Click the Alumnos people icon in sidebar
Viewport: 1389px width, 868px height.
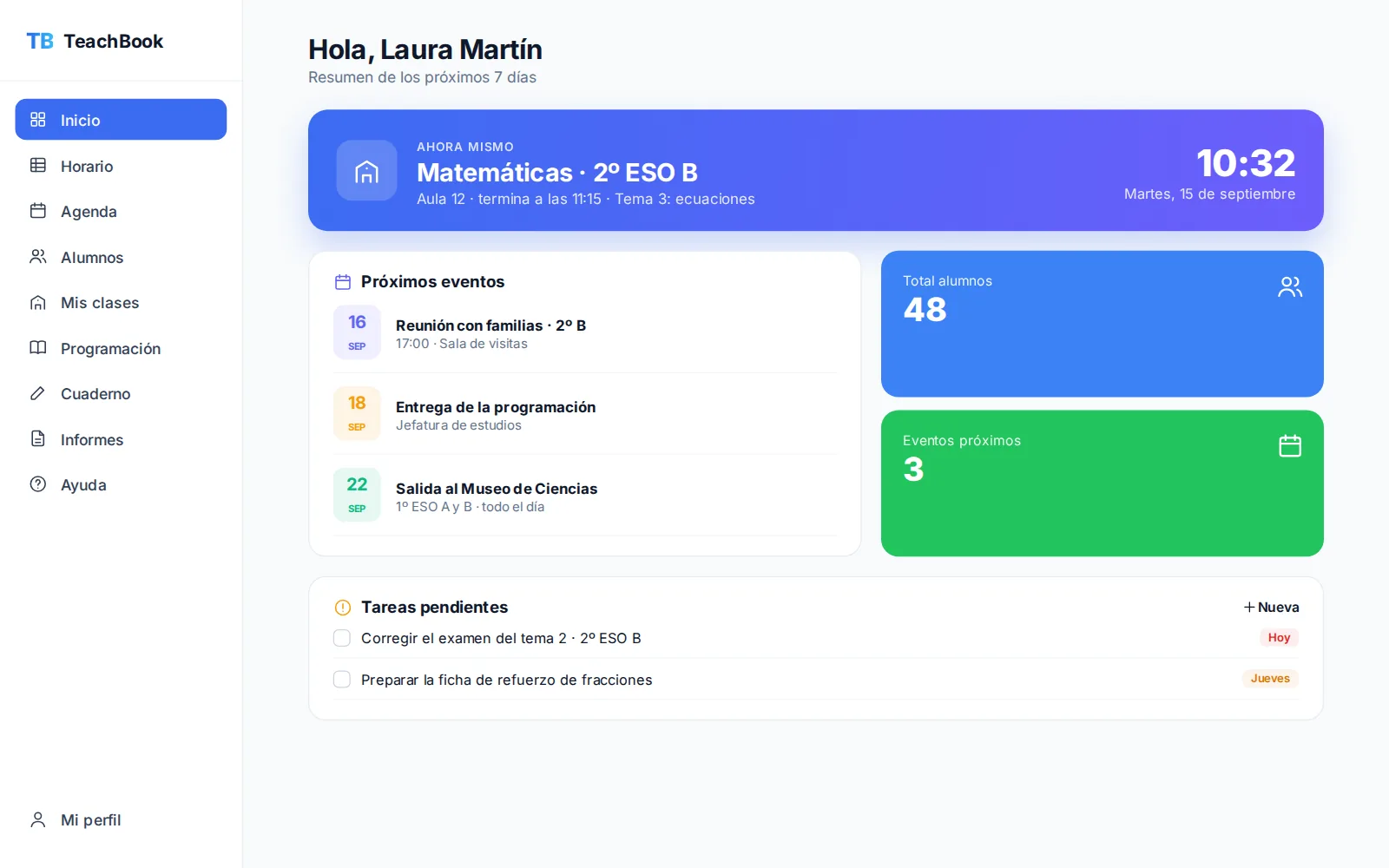[37, 257]
